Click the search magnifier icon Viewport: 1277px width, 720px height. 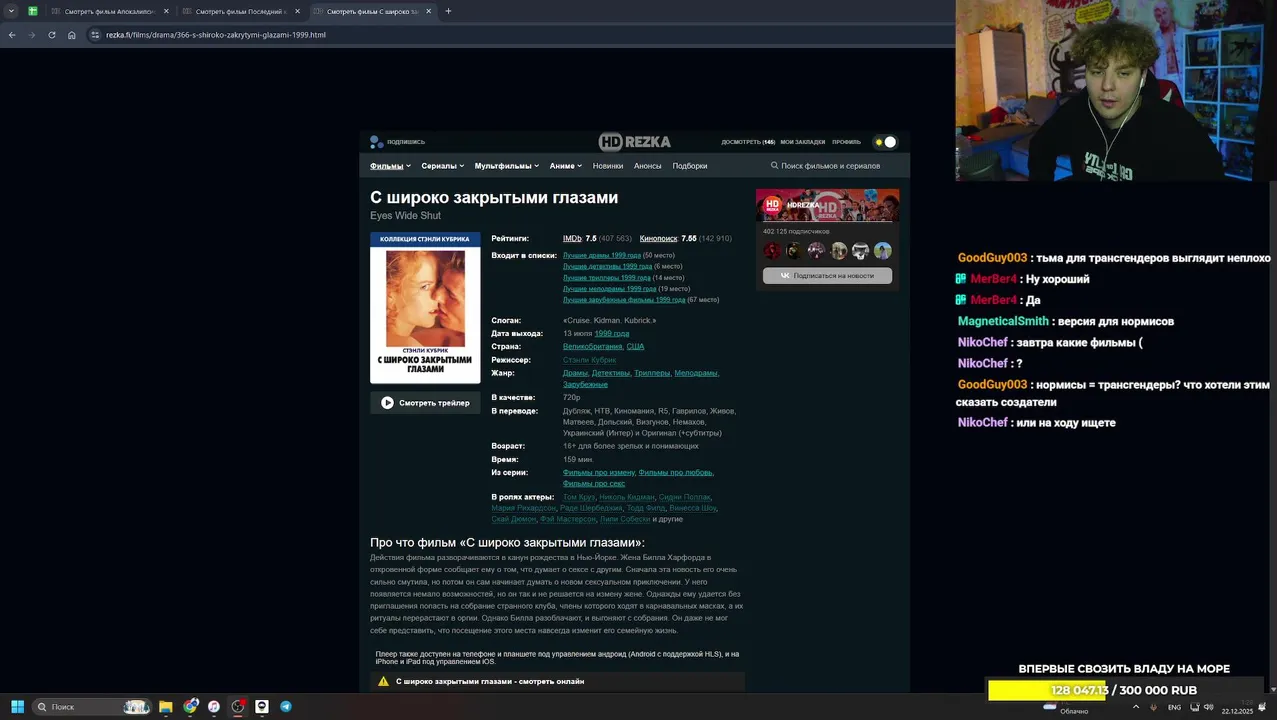pyautogui.click(x=774, y=166)
